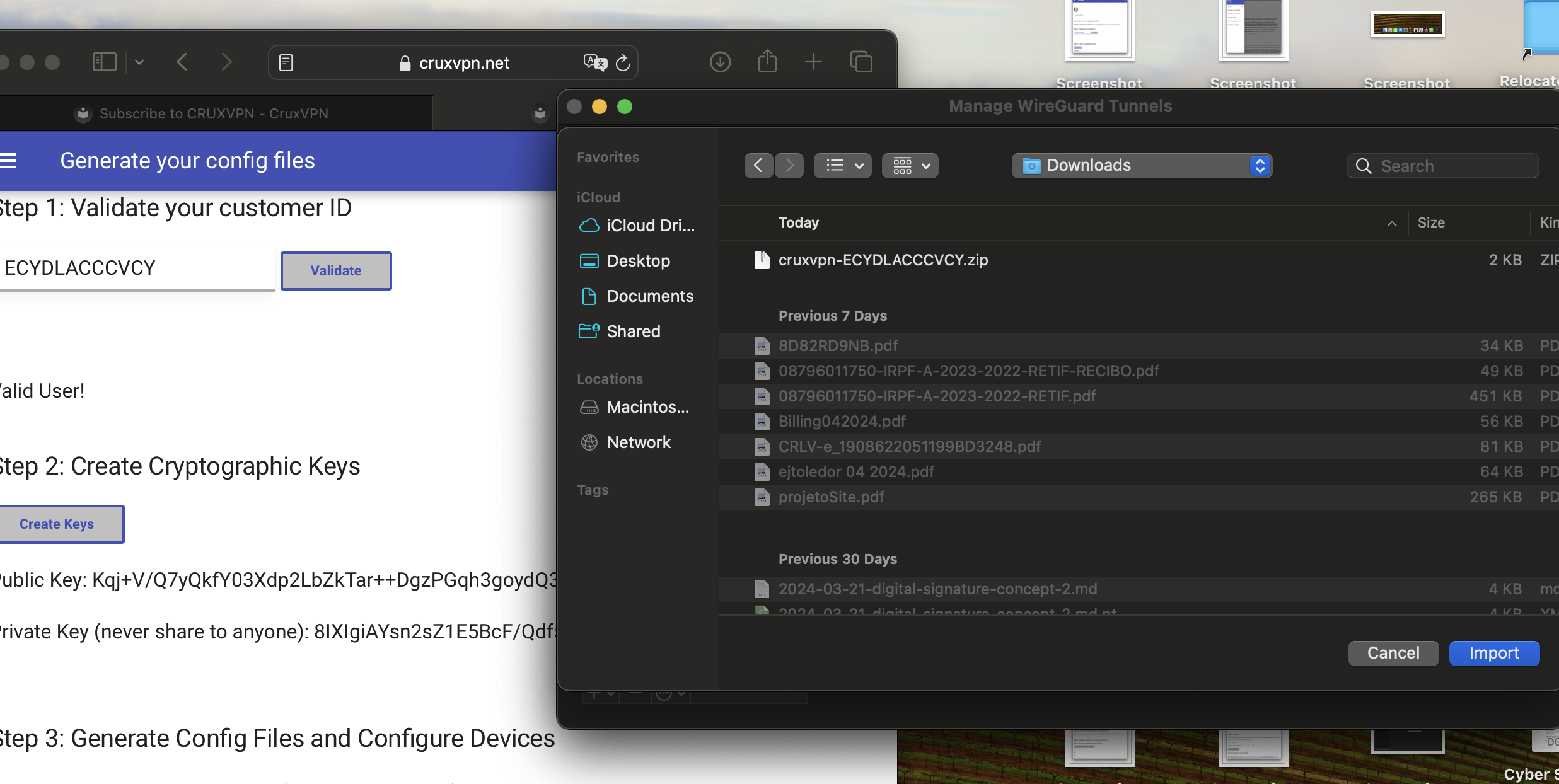The width and height of the screenshot is (1559, 784).
Task: Go back in the file dialog
Action: coord(758,166)
